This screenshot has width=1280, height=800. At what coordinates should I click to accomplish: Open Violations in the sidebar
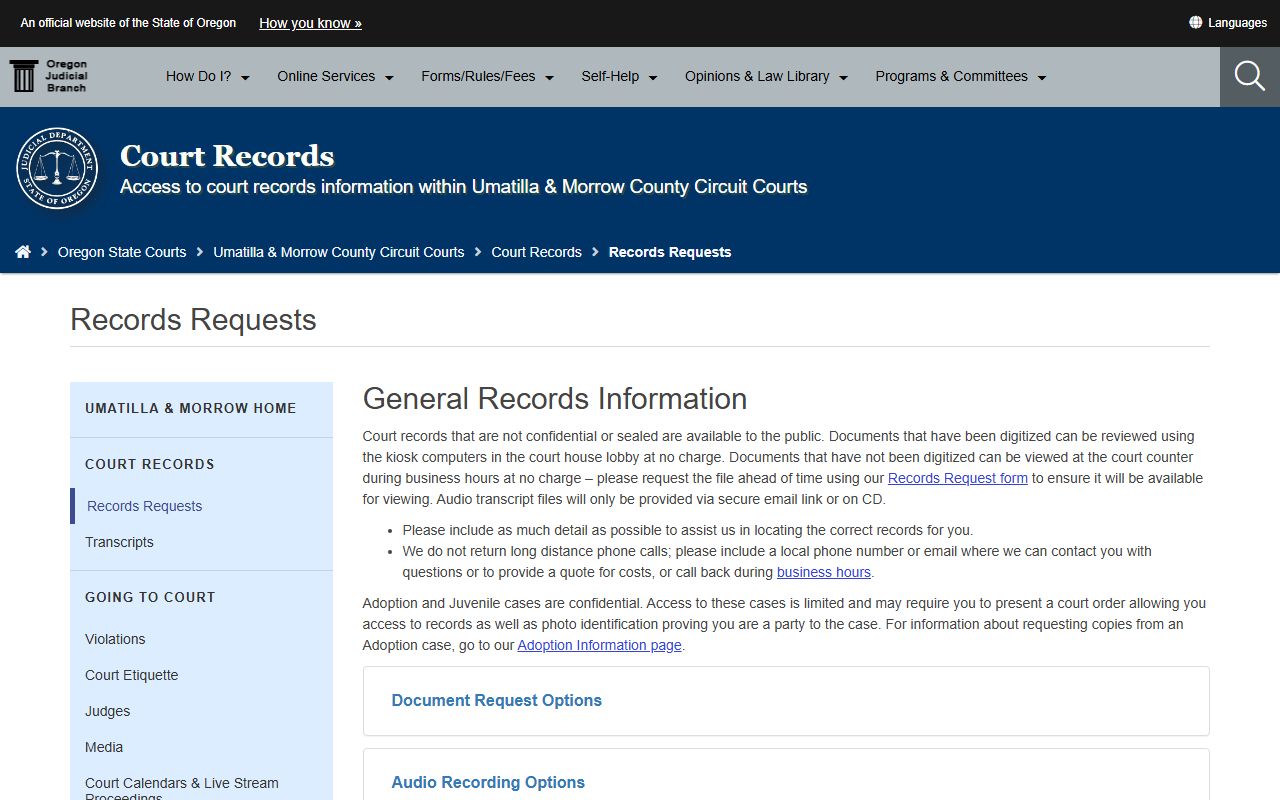(115, 639)
